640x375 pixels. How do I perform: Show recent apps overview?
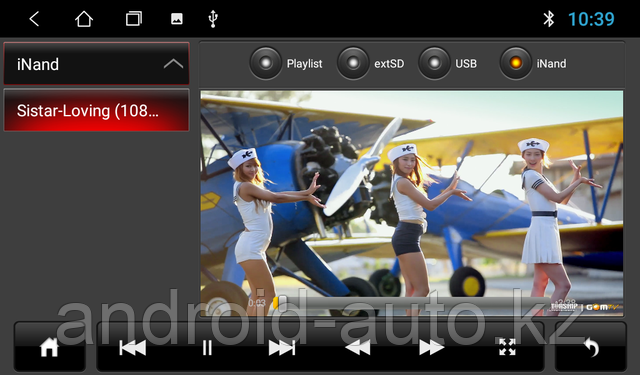tap(133, 19)
